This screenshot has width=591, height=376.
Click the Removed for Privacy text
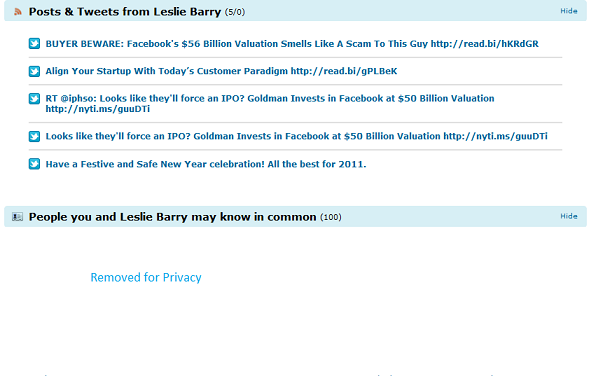click(x=146, y=278)
